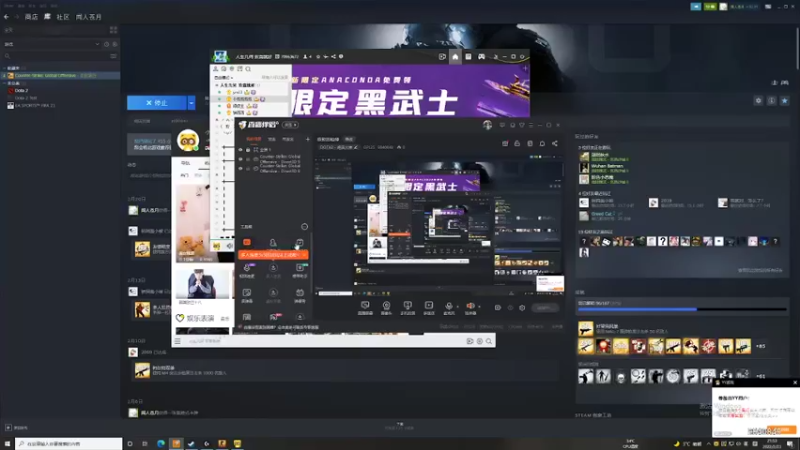This screenshot has width=800, height=450.
Task: Toggle the favorite star icon in Steam
Action: tap(785, 101)
